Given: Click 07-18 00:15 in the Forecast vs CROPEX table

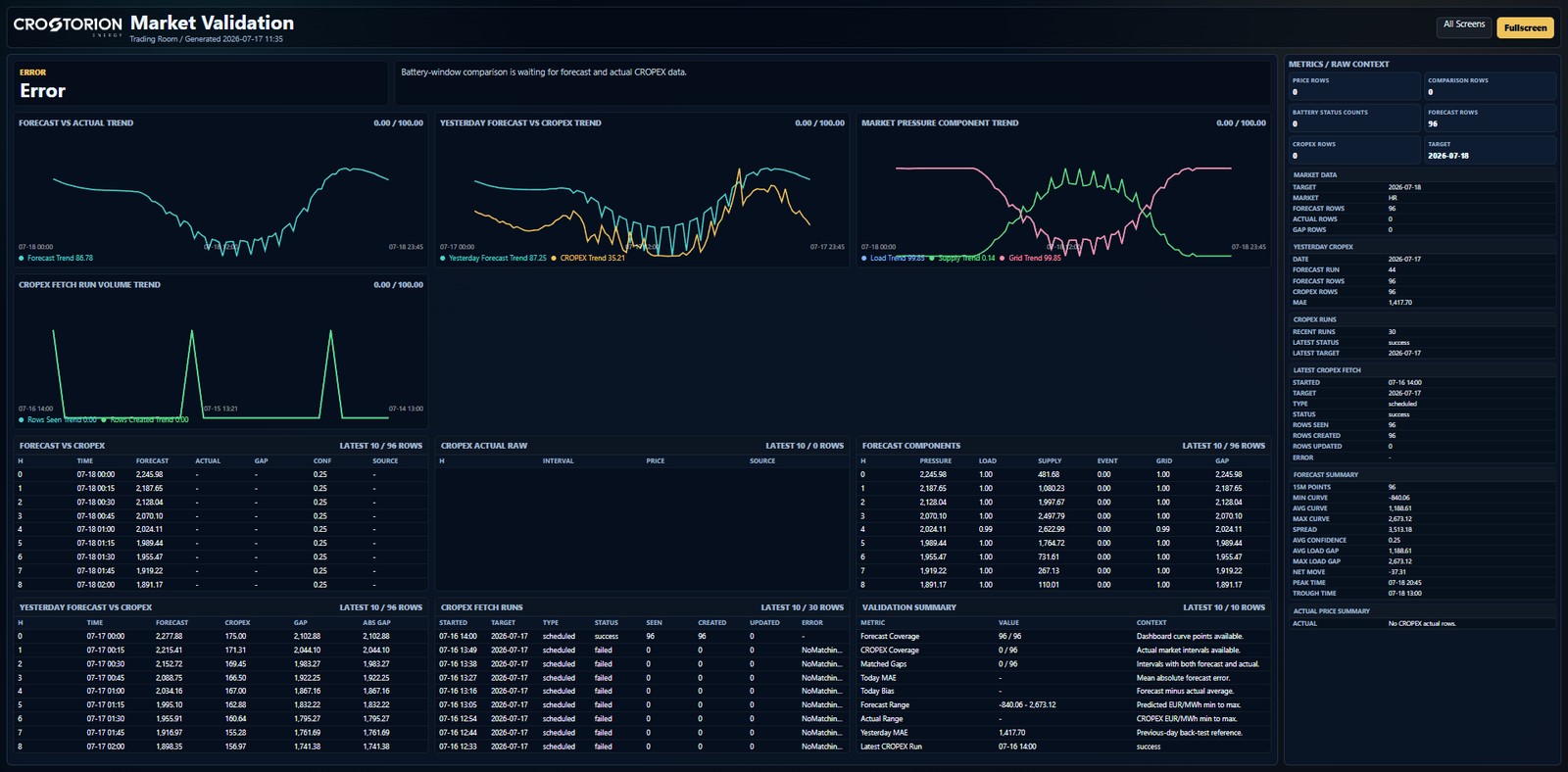Looking at the screenshot, I should (x=96, y=488).
